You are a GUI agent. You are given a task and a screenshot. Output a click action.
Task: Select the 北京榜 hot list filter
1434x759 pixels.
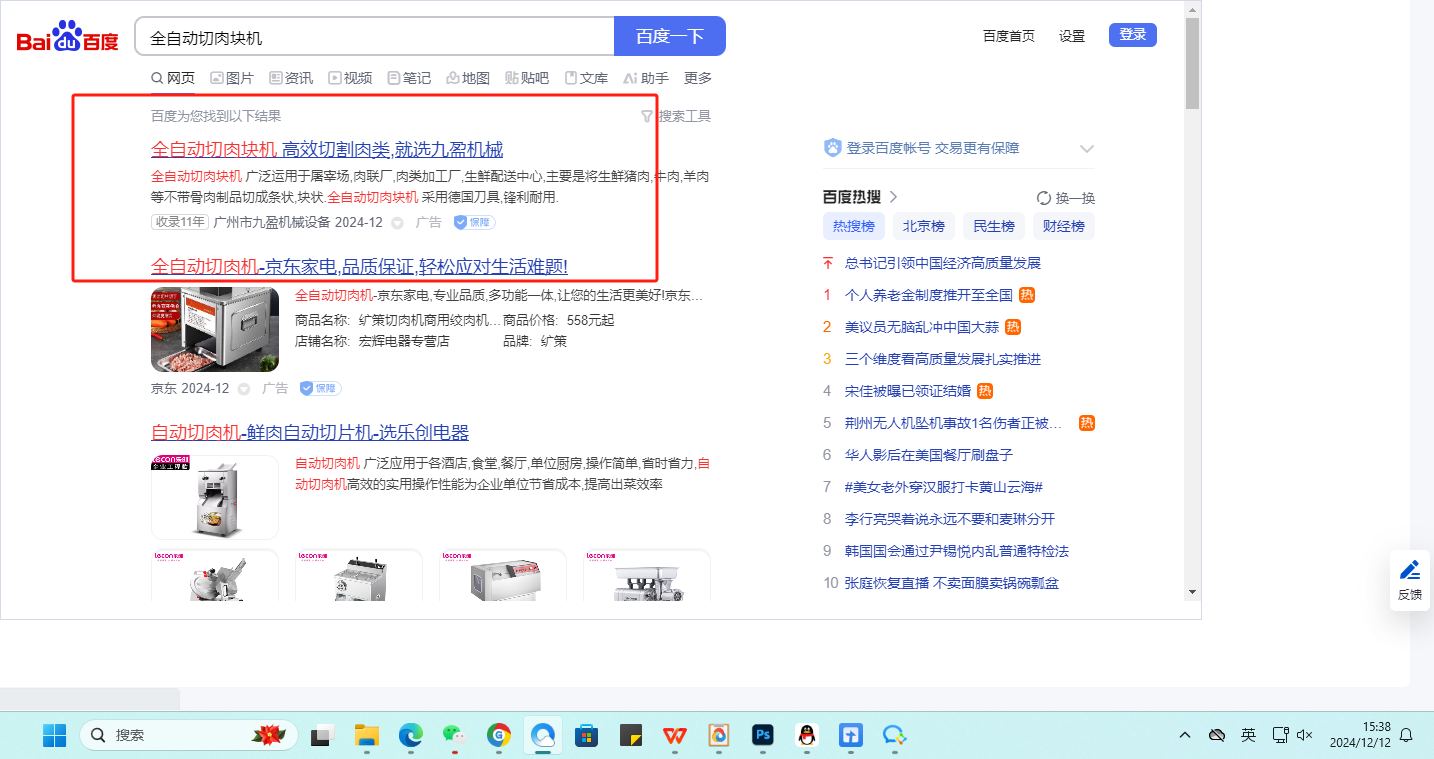(923, 226)
